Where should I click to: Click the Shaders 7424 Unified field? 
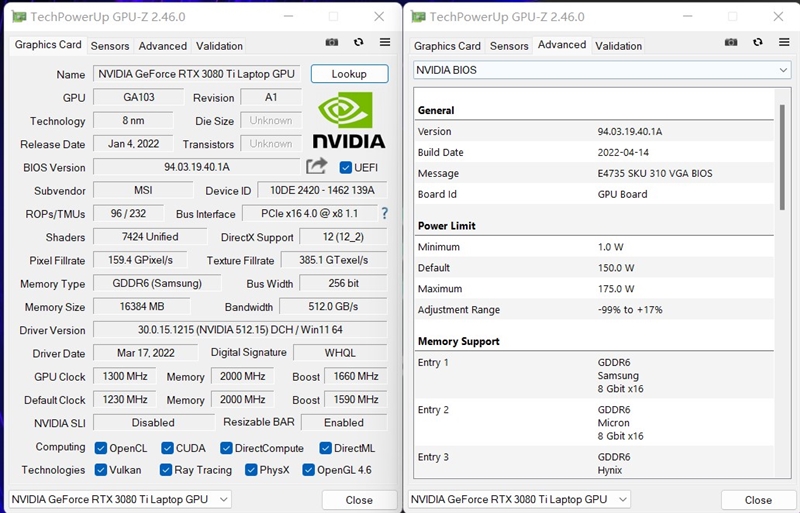tap(150, 237)
